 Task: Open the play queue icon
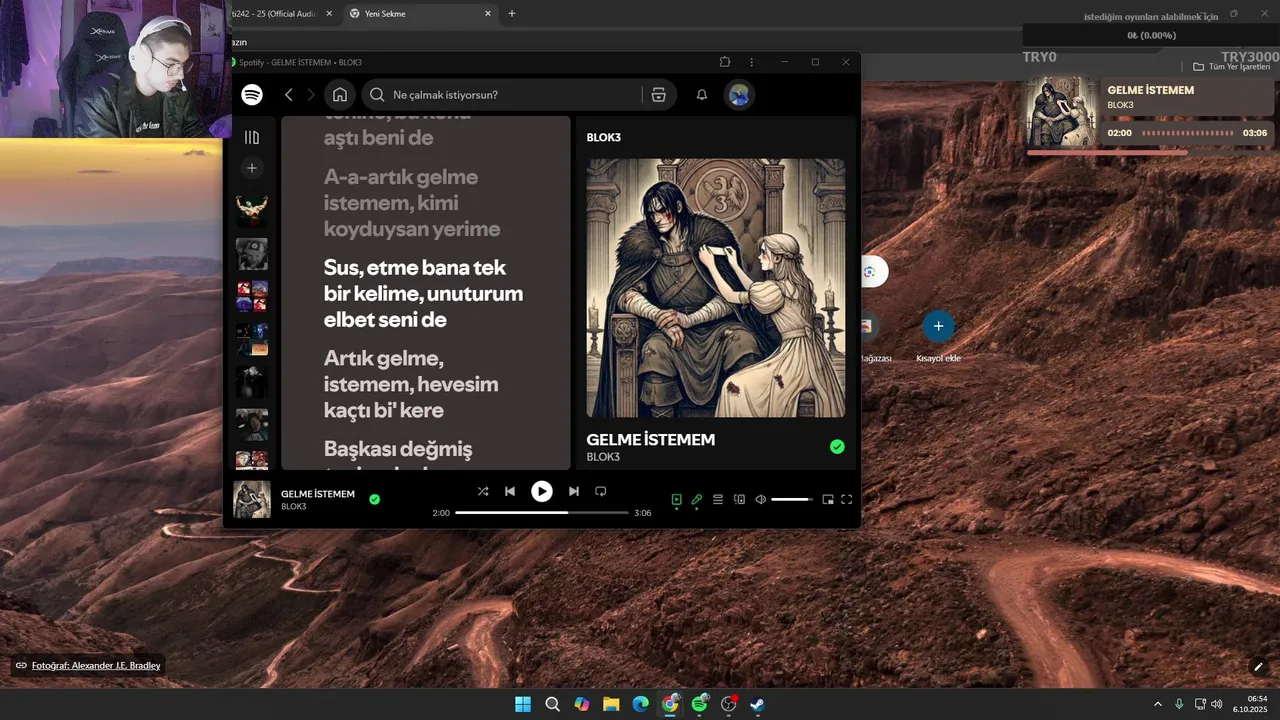(x=718, y=499)
